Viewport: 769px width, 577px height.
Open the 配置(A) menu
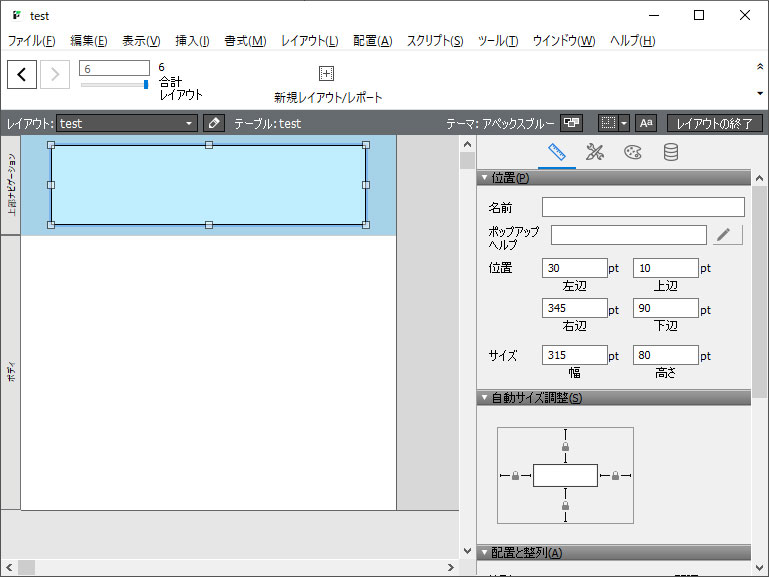(x=373, y=41)
